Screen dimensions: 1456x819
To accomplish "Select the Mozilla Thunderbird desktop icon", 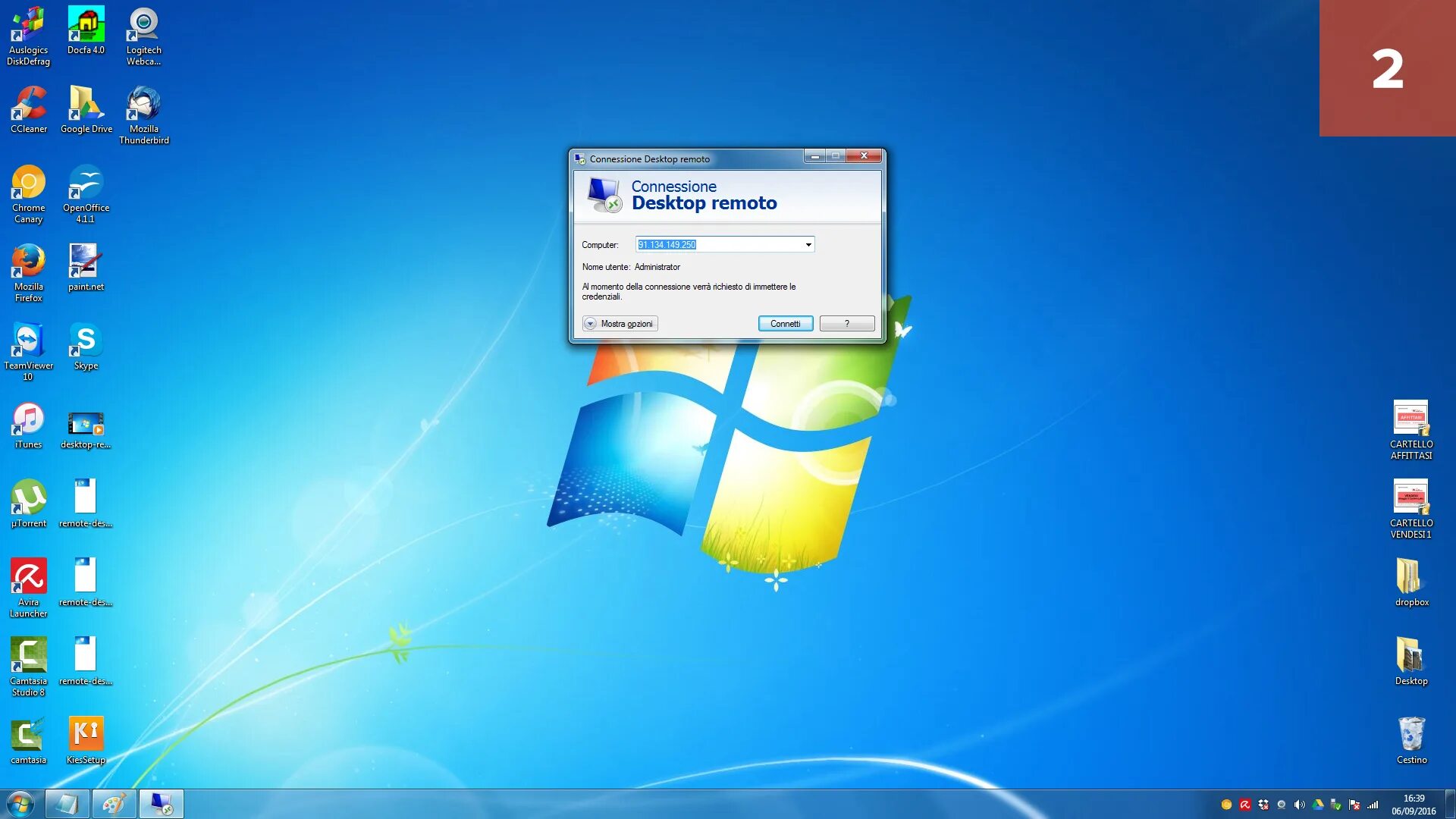I will tap(143, 114).
